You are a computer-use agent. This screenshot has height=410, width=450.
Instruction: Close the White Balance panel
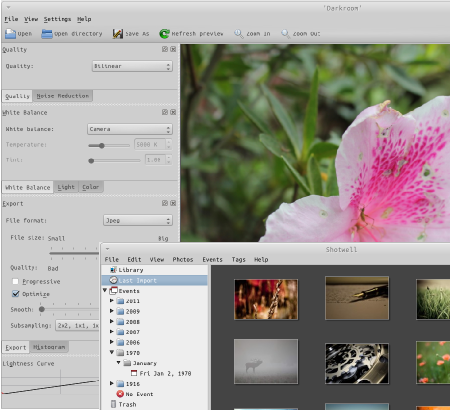click(173, 112)
